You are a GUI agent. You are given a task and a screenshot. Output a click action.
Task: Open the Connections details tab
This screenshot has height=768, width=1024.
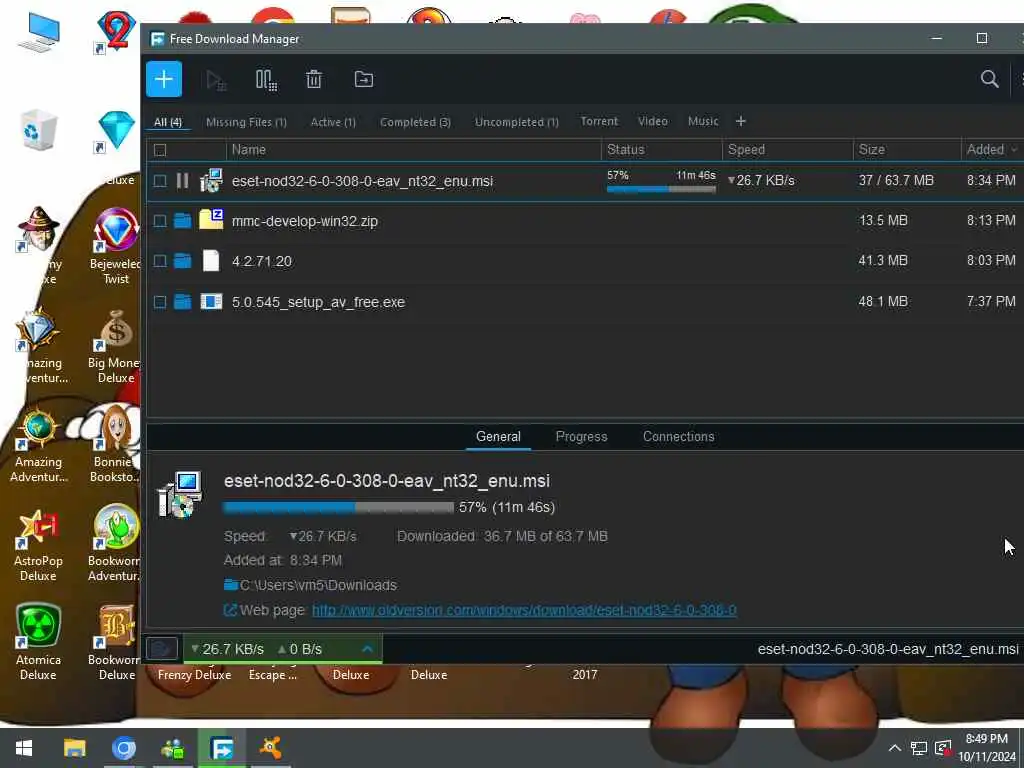(679, 437)
